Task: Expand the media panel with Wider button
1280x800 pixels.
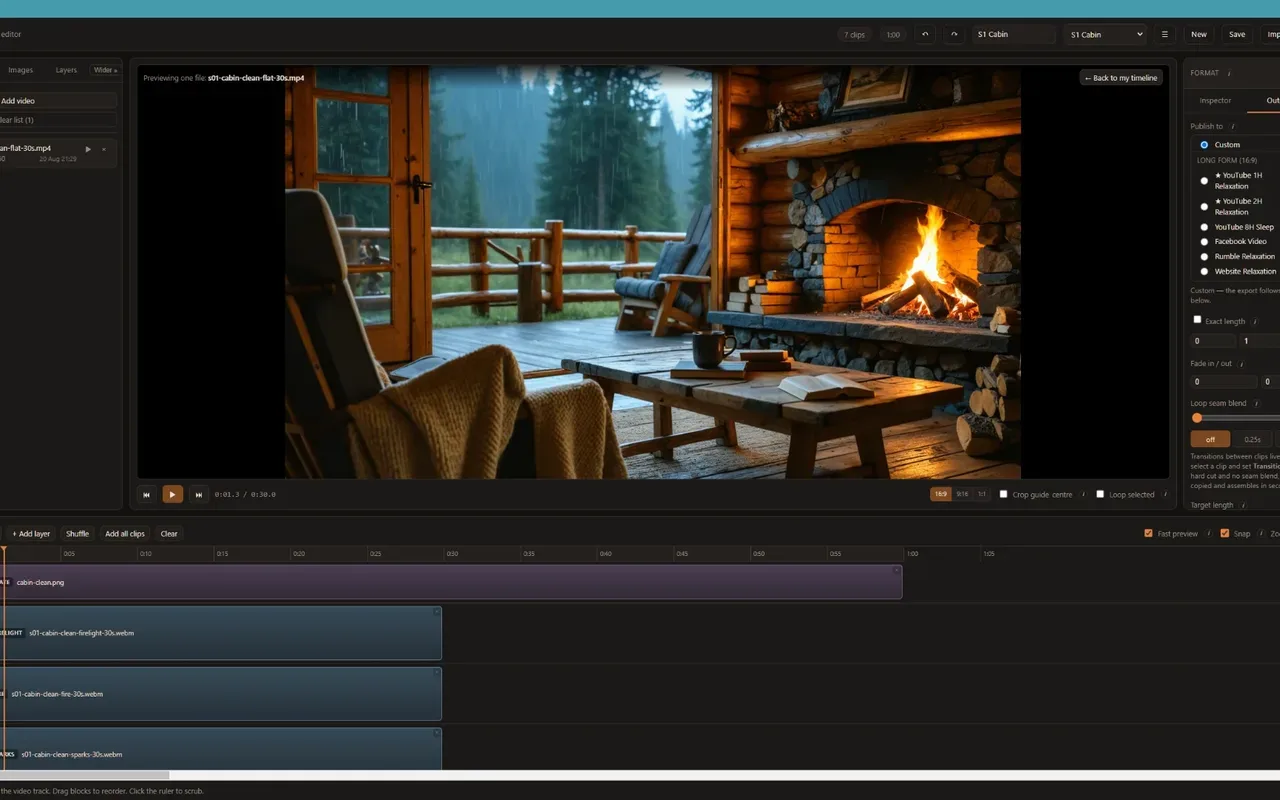Action: (x=104, y=70)
